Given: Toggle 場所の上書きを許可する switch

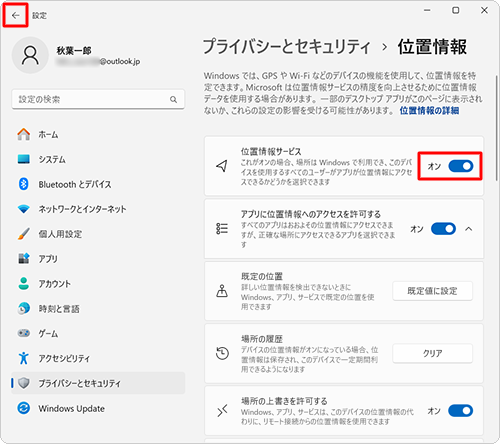Looking at the screenshot, I should tap(461, 411).
